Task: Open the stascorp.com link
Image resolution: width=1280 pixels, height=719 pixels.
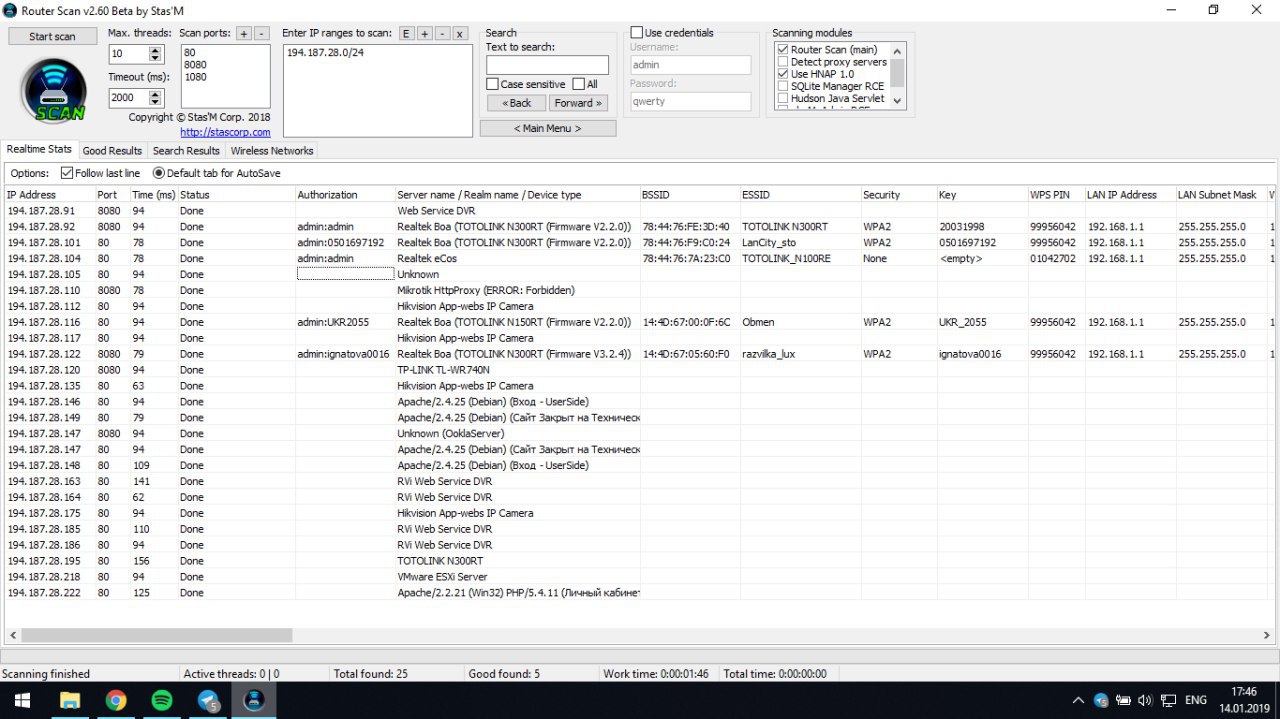Action: (225, 132)
